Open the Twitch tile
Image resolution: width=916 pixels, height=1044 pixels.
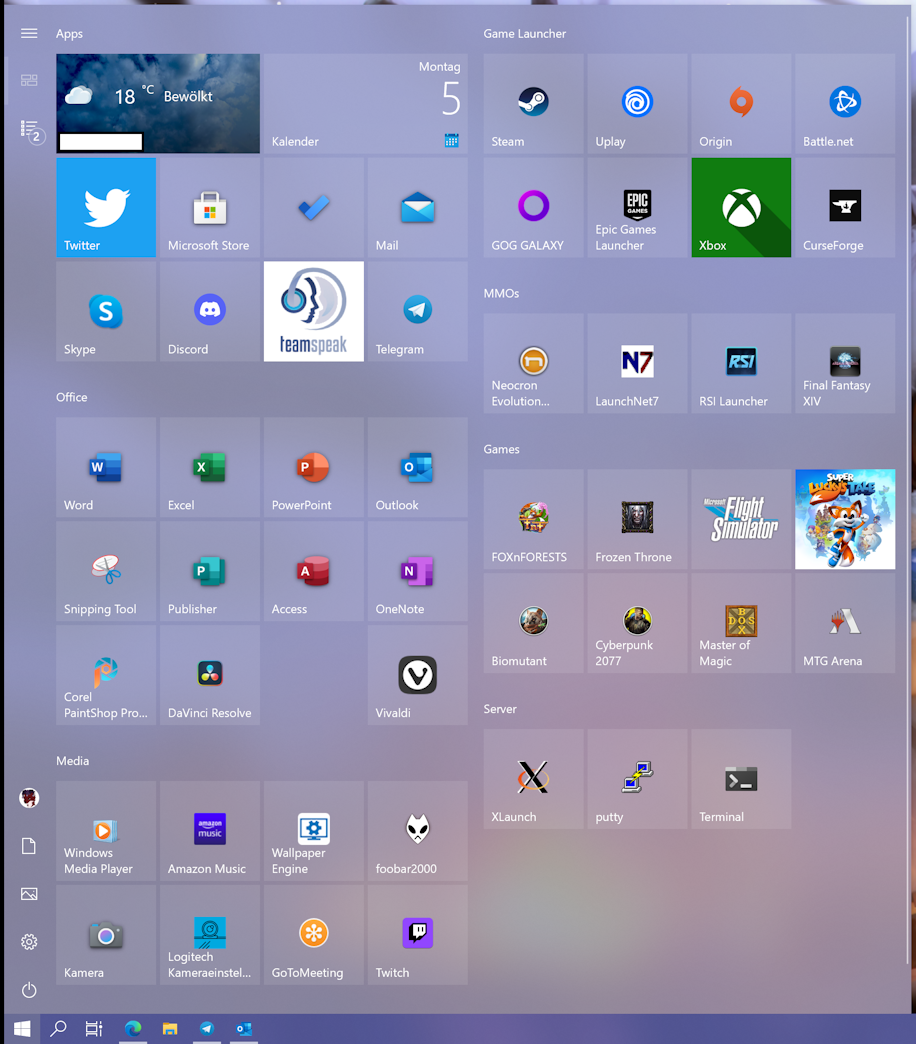(417, 934)
